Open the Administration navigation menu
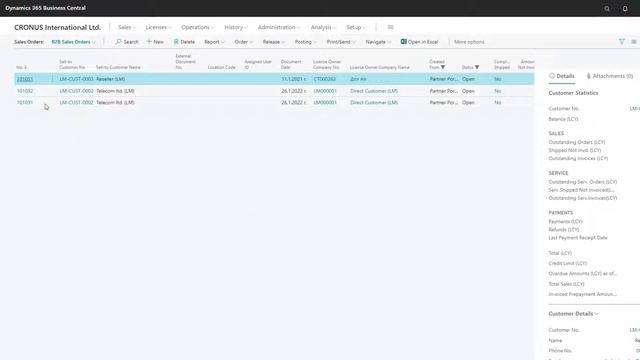640x360 pixels. coord(279,27)
